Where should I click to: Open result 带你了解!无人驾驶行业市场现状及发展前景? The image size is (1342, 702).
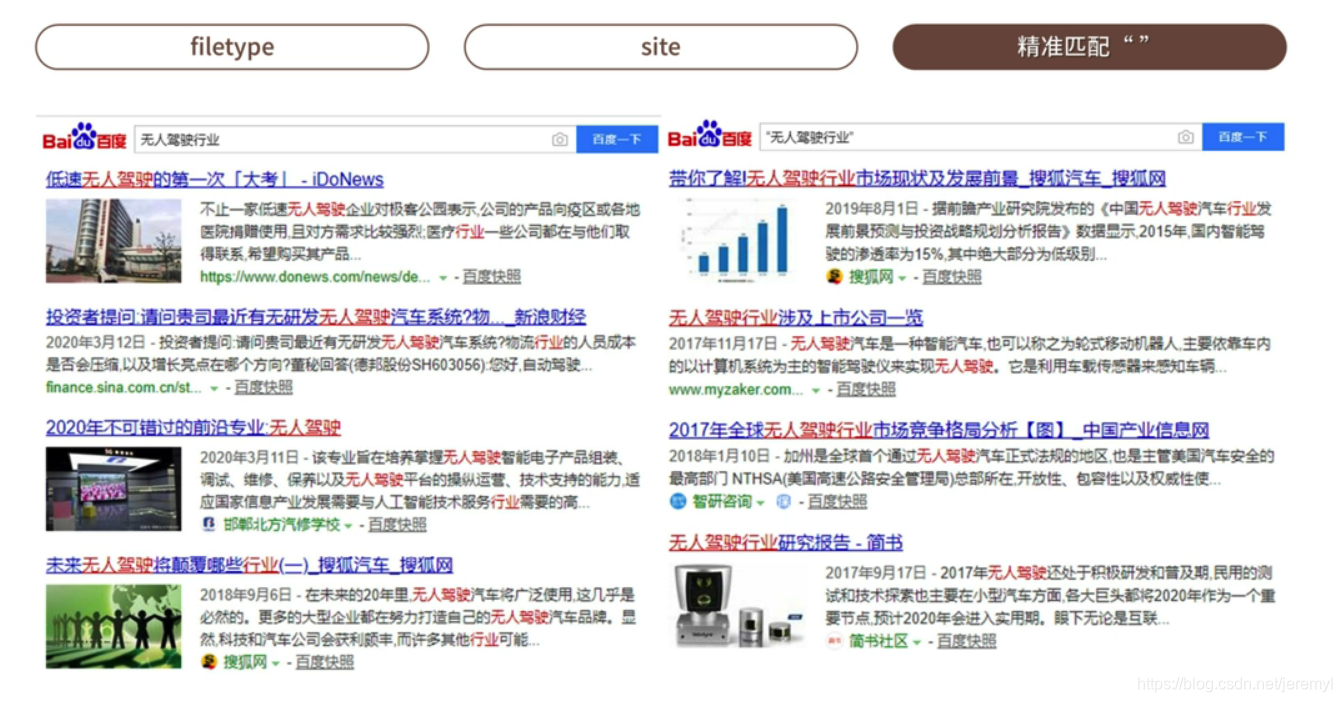918,179
